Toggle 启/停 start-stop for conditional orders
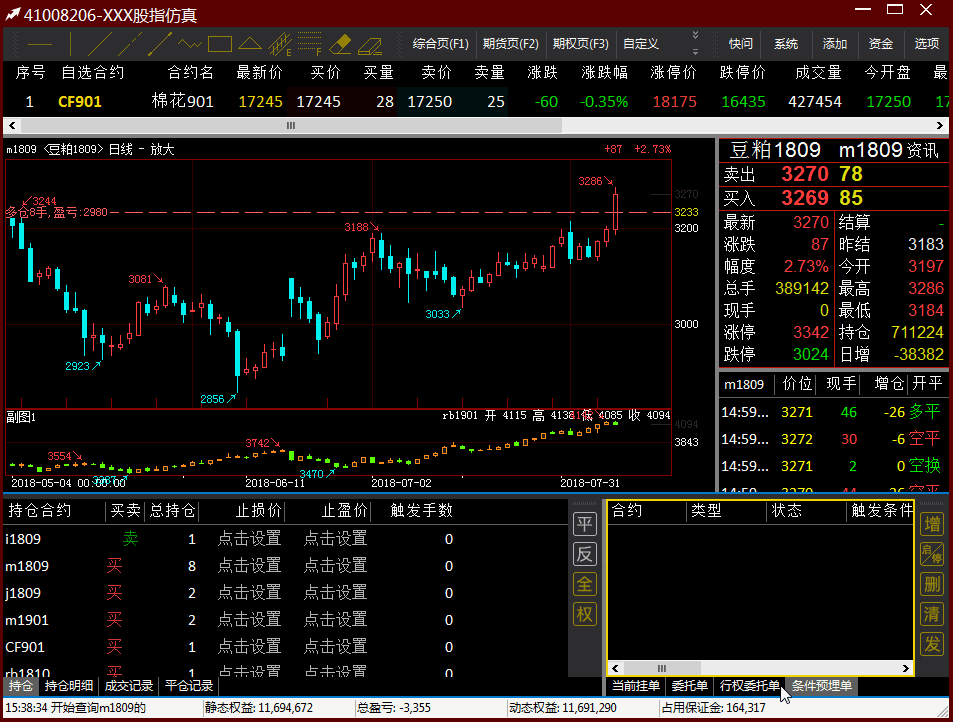This screenshot has height=722, width=953. [x=932, y=554]
